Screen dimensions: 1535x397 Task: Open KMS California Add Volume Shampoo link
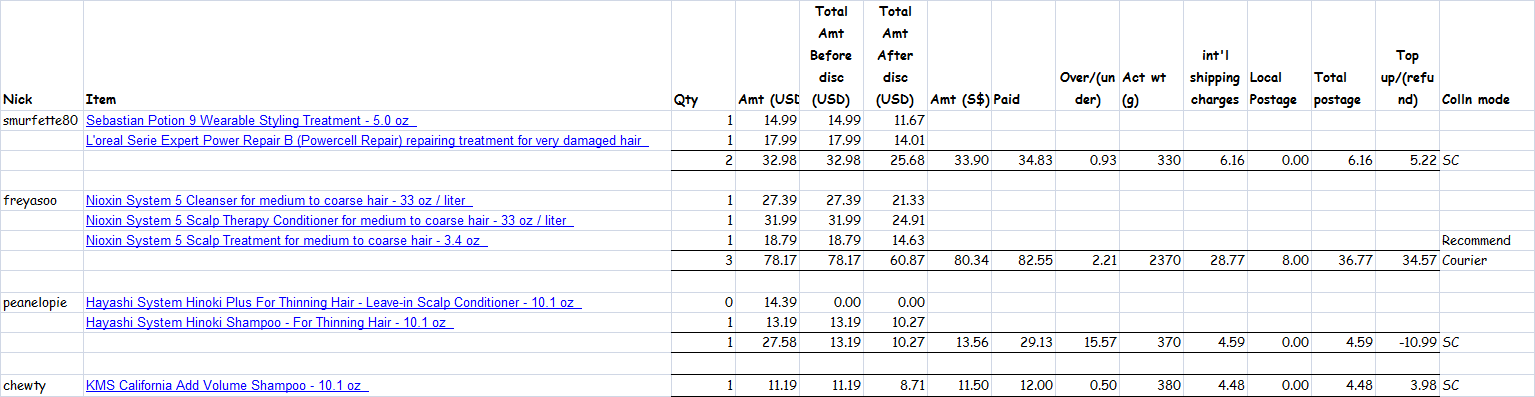227,385
